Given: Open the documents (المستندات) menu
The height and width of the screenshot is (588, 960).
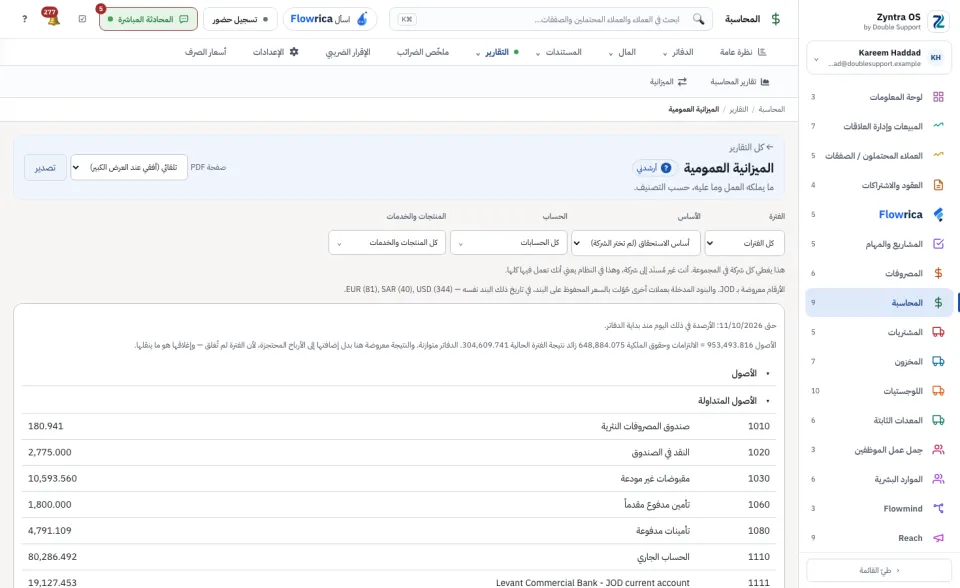Looking at the screenshot, I should point(558,52).
